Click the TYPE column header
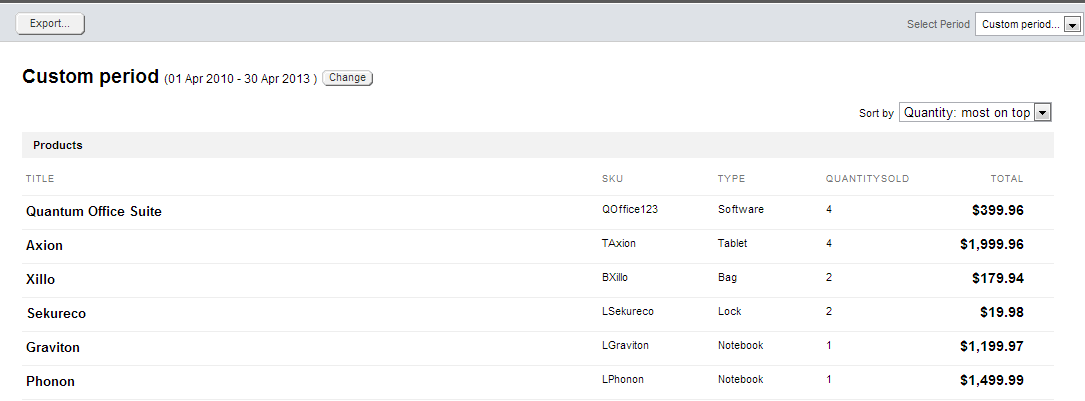1085x401 pixels. pyautogui.click(x=732, y=179)
